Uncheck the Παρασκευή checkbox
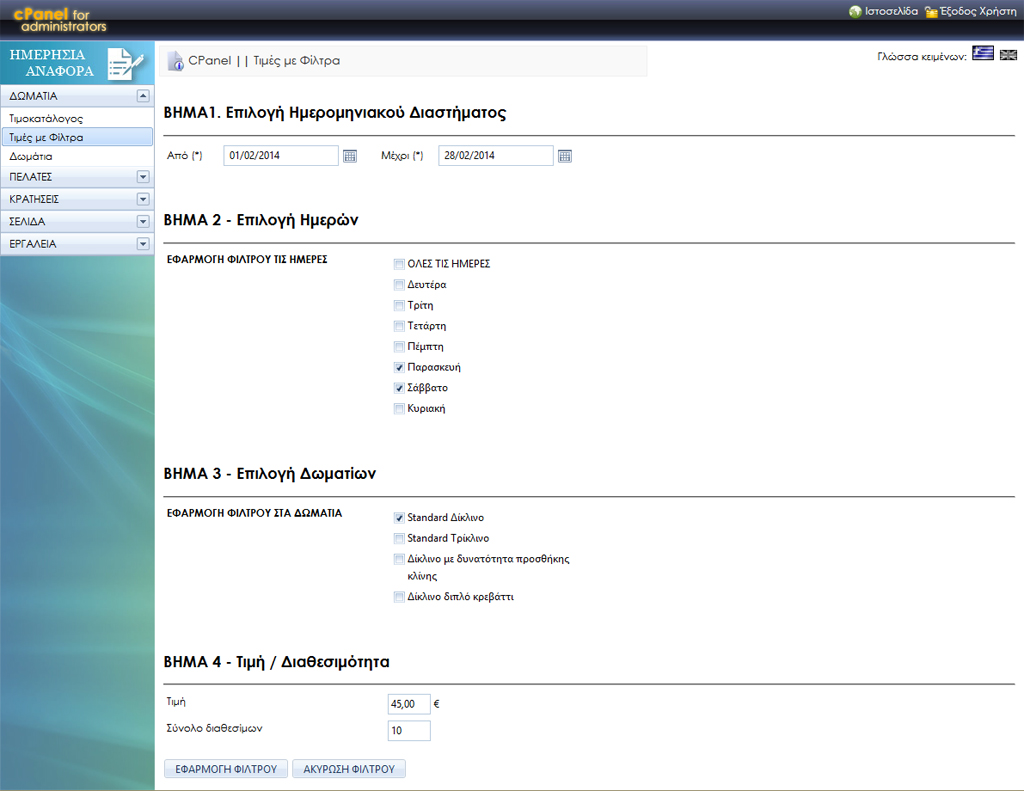The width and height of the screenshot is (1024, 791). point(399,367)
